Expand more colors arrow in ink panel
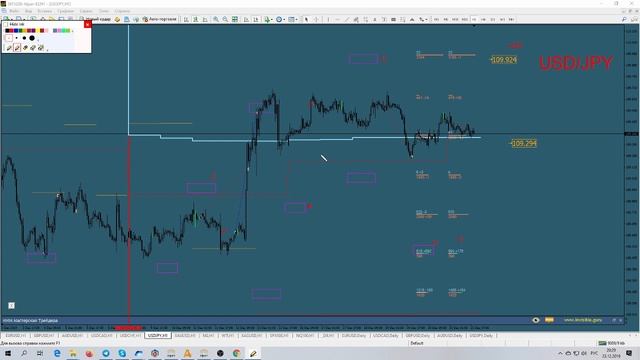Image resolution: width=640 pixels, height=360 pixels. [73, 31]
